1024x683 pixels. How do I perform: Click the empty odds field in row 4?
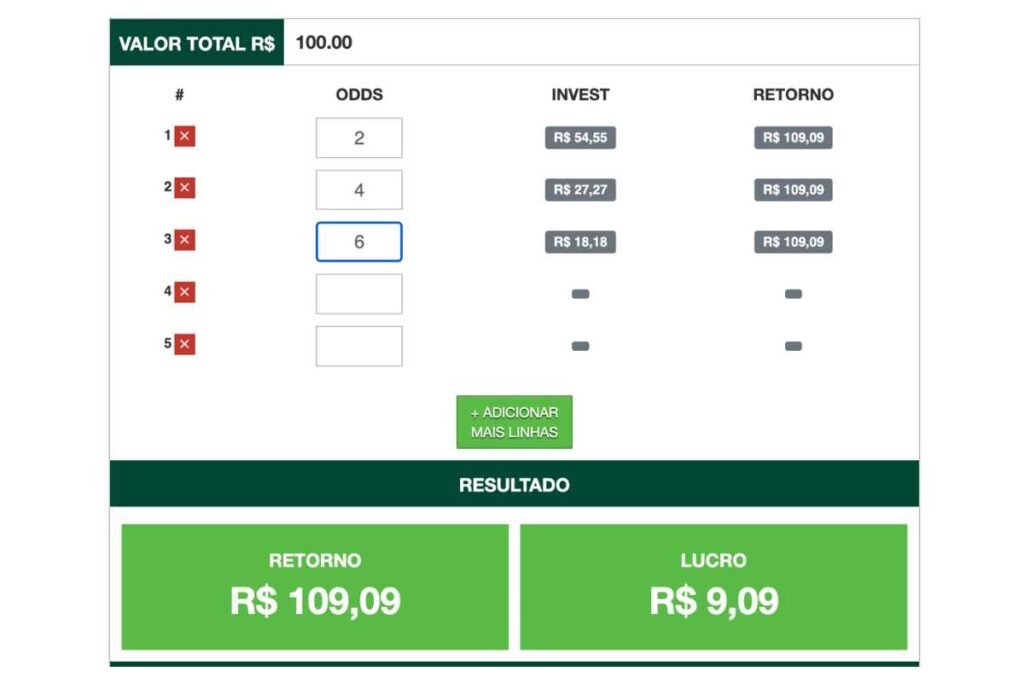(359, 294)
